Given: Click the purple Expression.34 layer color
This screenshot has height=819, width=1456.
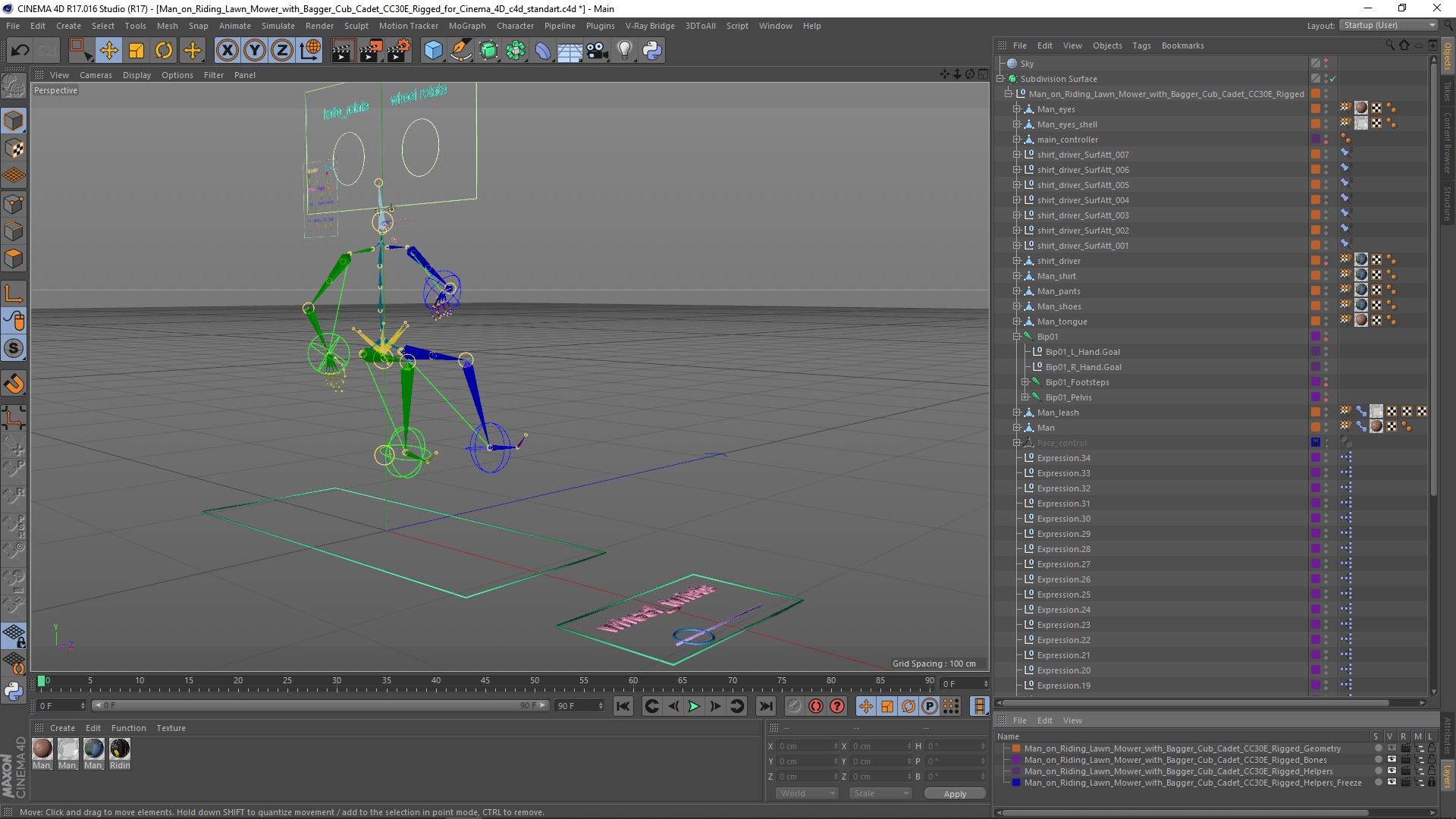Looking at the screenshot, I should (x=1316, y=458).
